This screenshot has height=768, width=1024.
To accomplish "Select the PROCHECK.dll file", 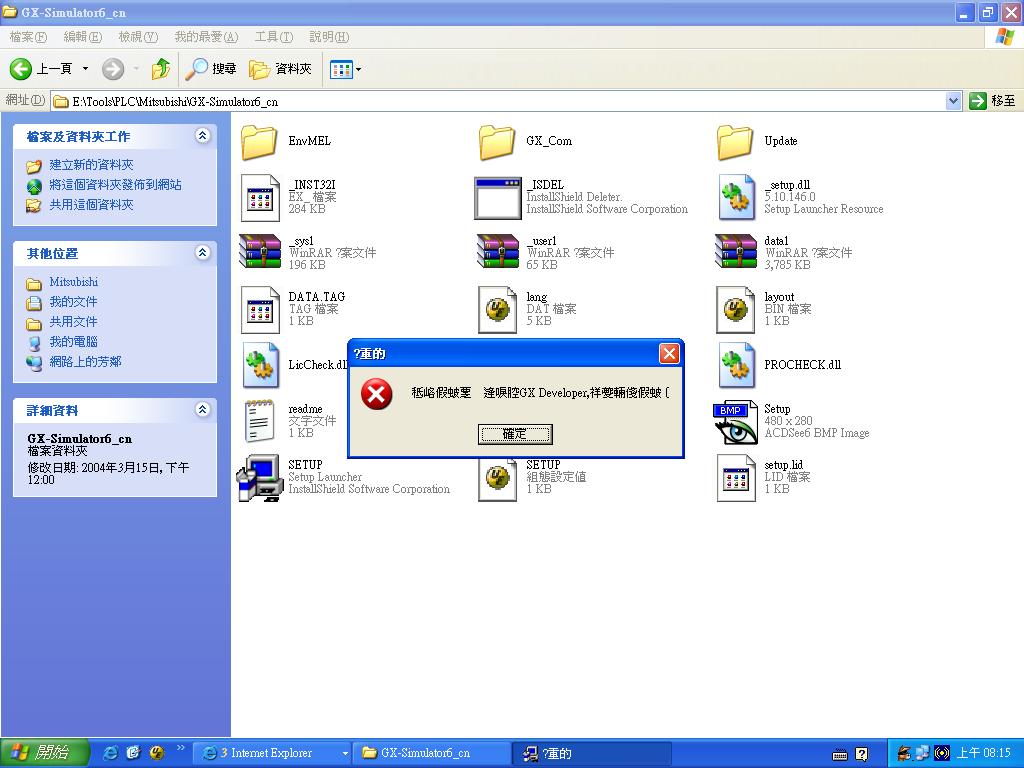I will pyautogui.click(x=736, y=365).
